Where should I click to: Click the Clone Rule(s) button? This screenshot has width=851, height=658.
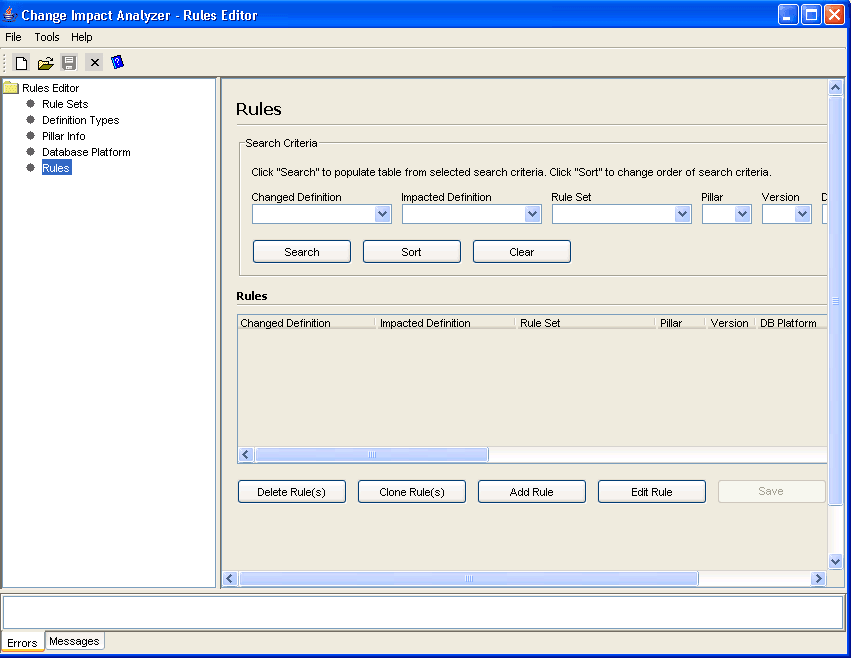(411, 491)
